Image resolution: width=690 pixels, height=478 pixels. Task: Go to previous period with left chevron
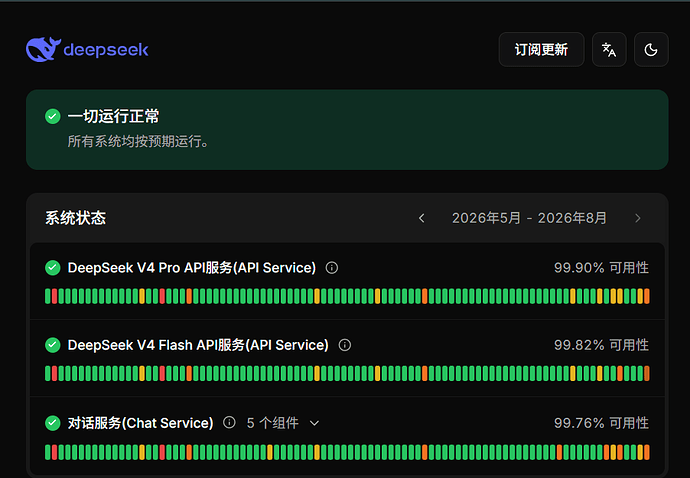point(422,218)
